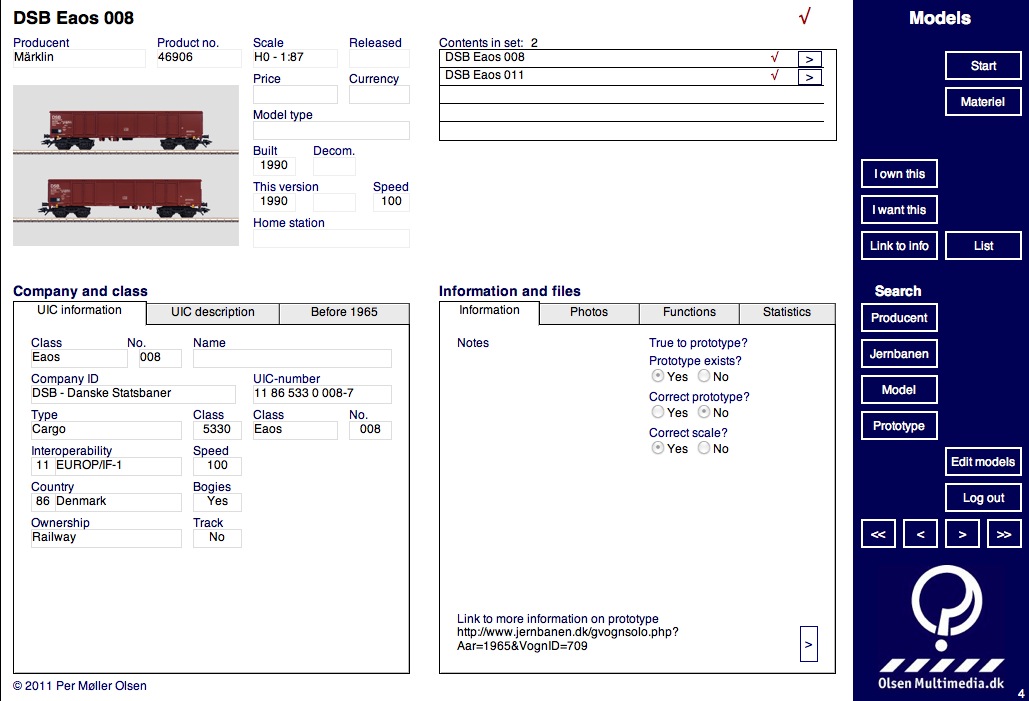
Task: Click the empty Model type field
Action: click(x=331, y=131)
